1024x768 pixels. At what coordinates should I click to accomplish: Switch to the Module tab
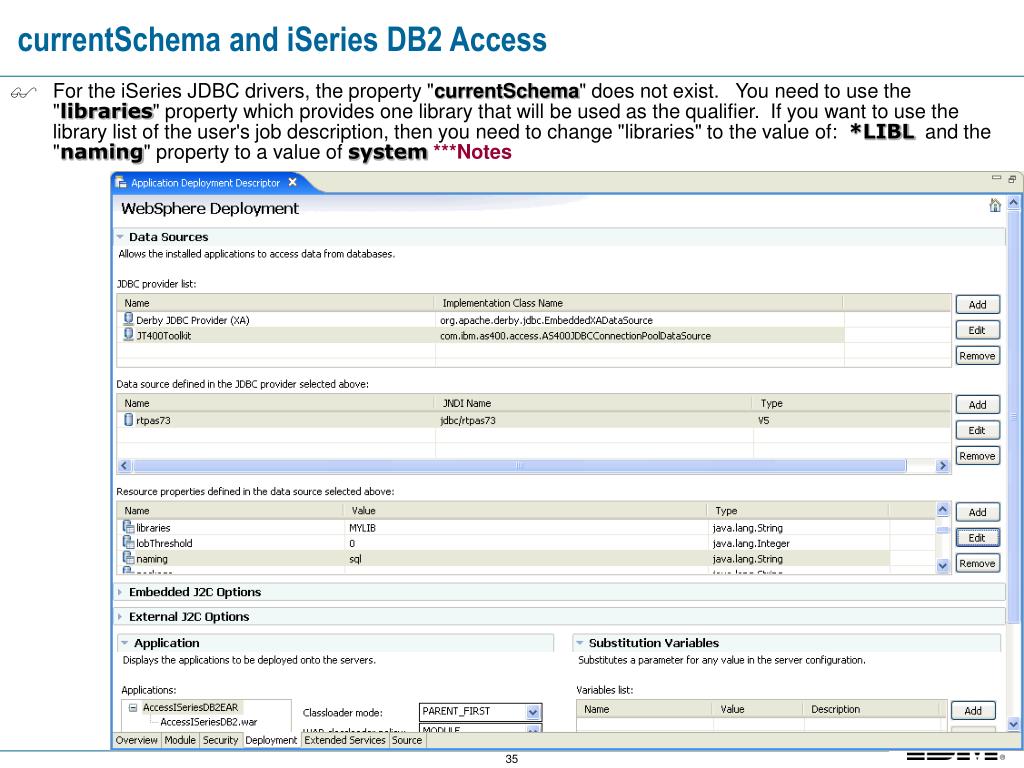180,740
